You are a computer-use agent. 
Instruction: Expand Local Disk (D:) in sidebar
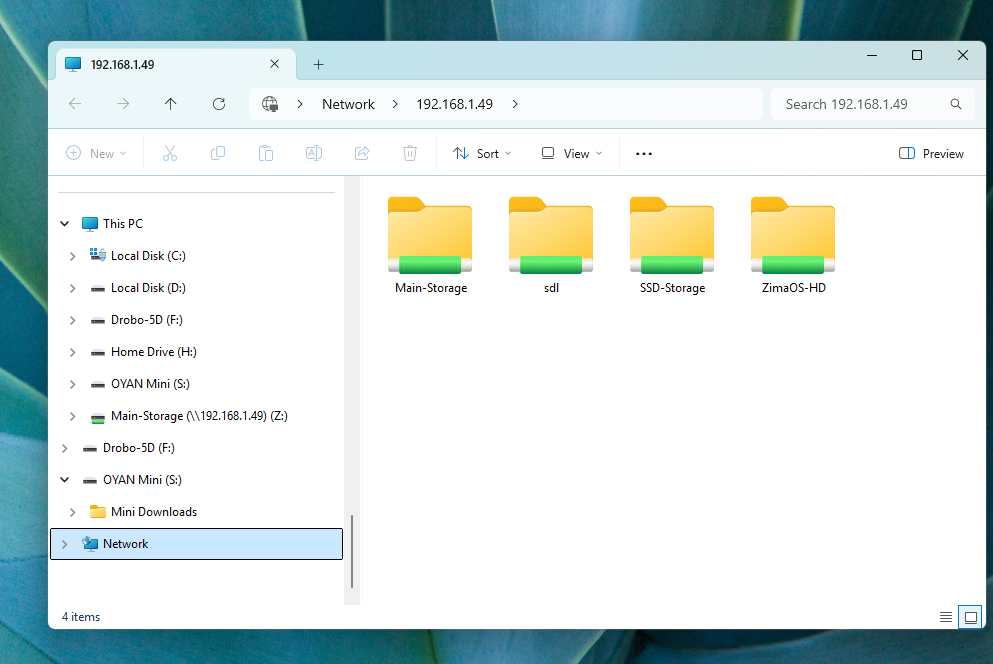pyautogui.click(x=72, y=288)
